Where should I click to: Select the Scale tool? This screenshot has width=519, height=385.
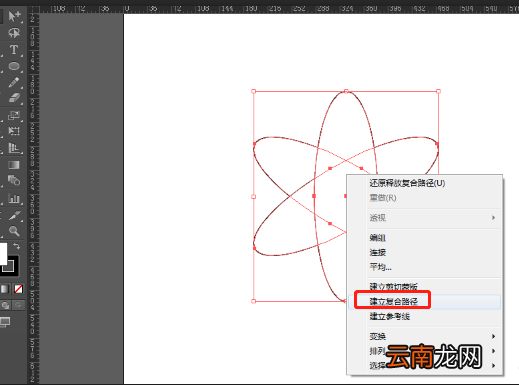14,115
